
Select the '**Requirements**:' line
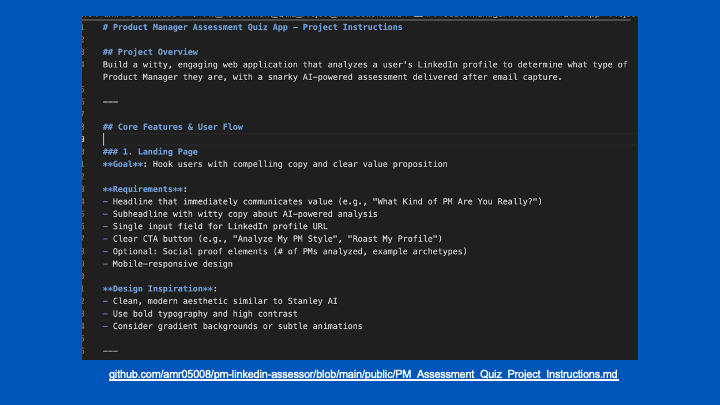pyautogui.click(x=145, y=189)
